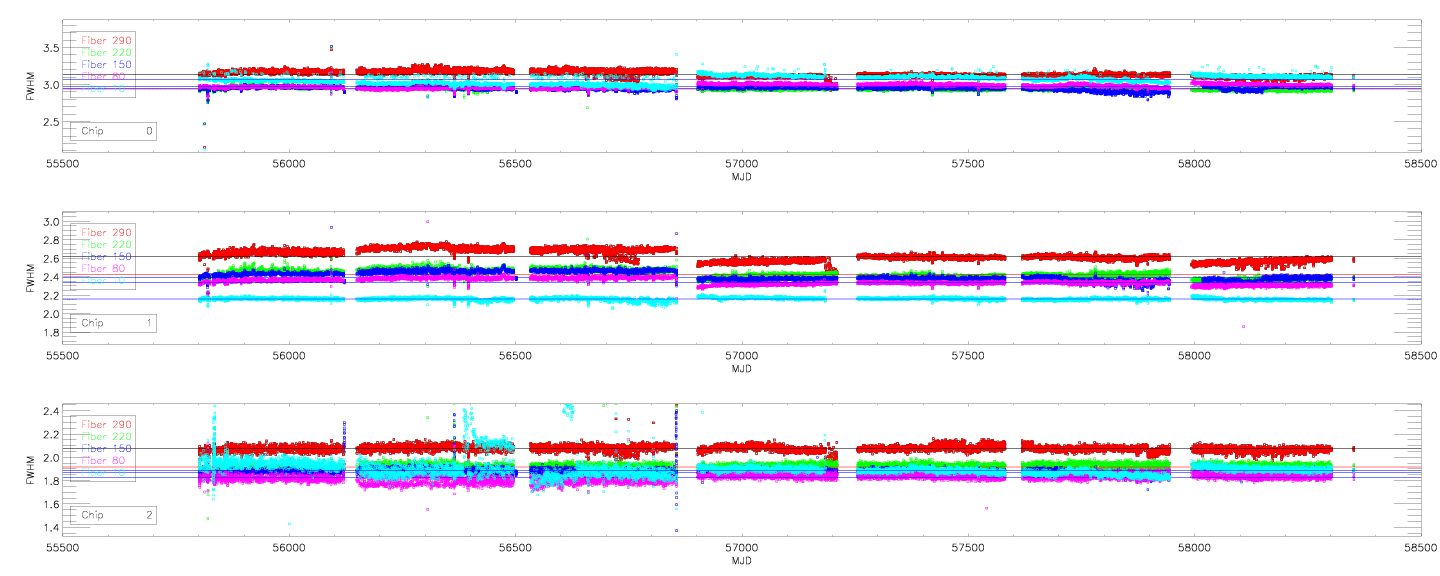
Task: Click the 2.8 y-axis tick label in middle plot
Action: pos(50,240)
